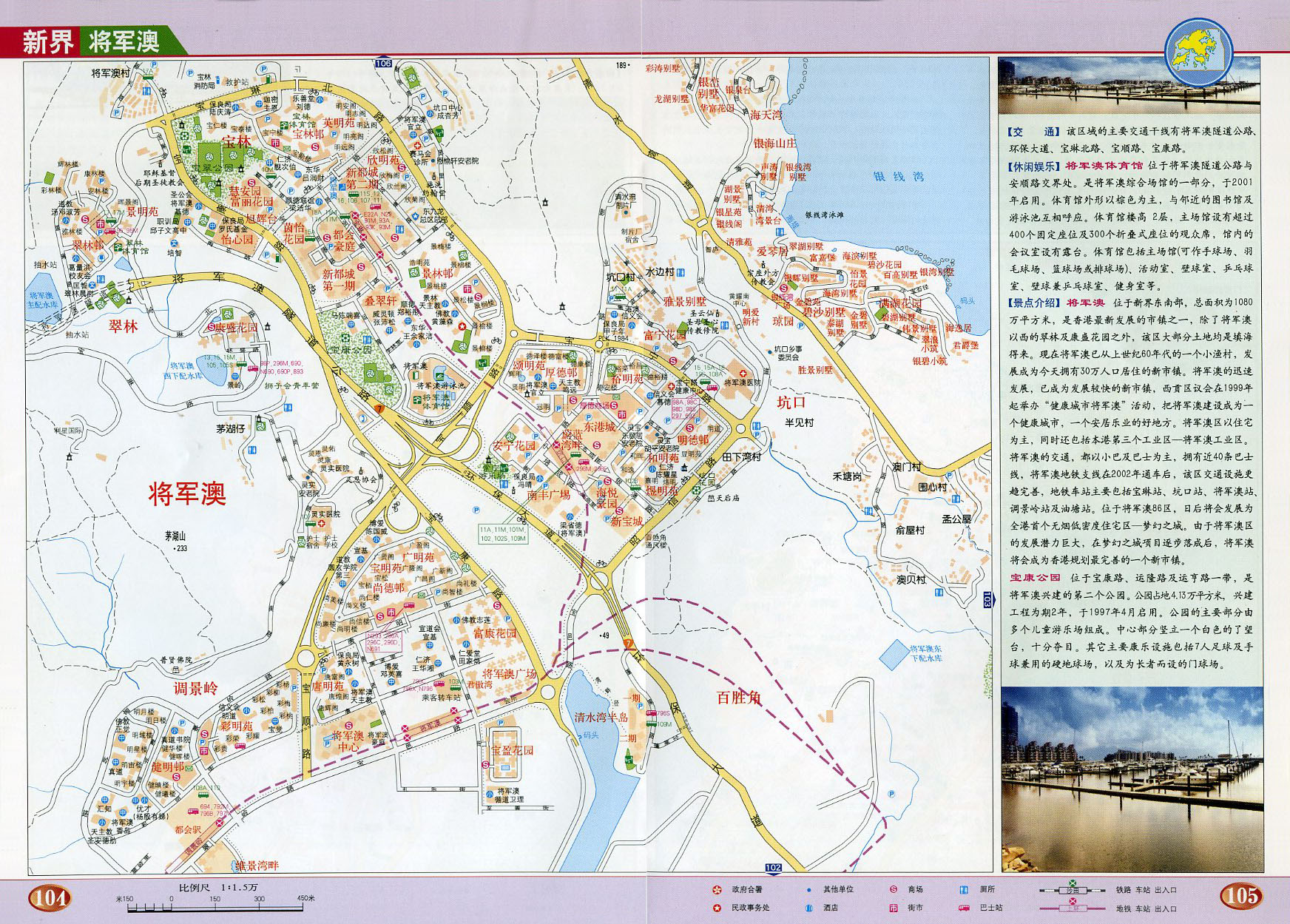Click the government offices legend icon
The height and width of the screenshot is (924, 1290).
tap(716, 889)
